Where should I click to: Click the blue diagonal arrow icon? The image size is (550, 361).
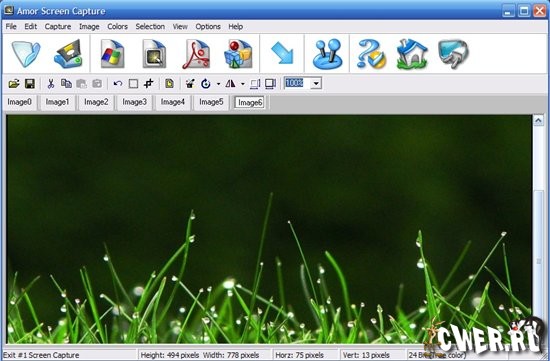click(x=282, y=53)
